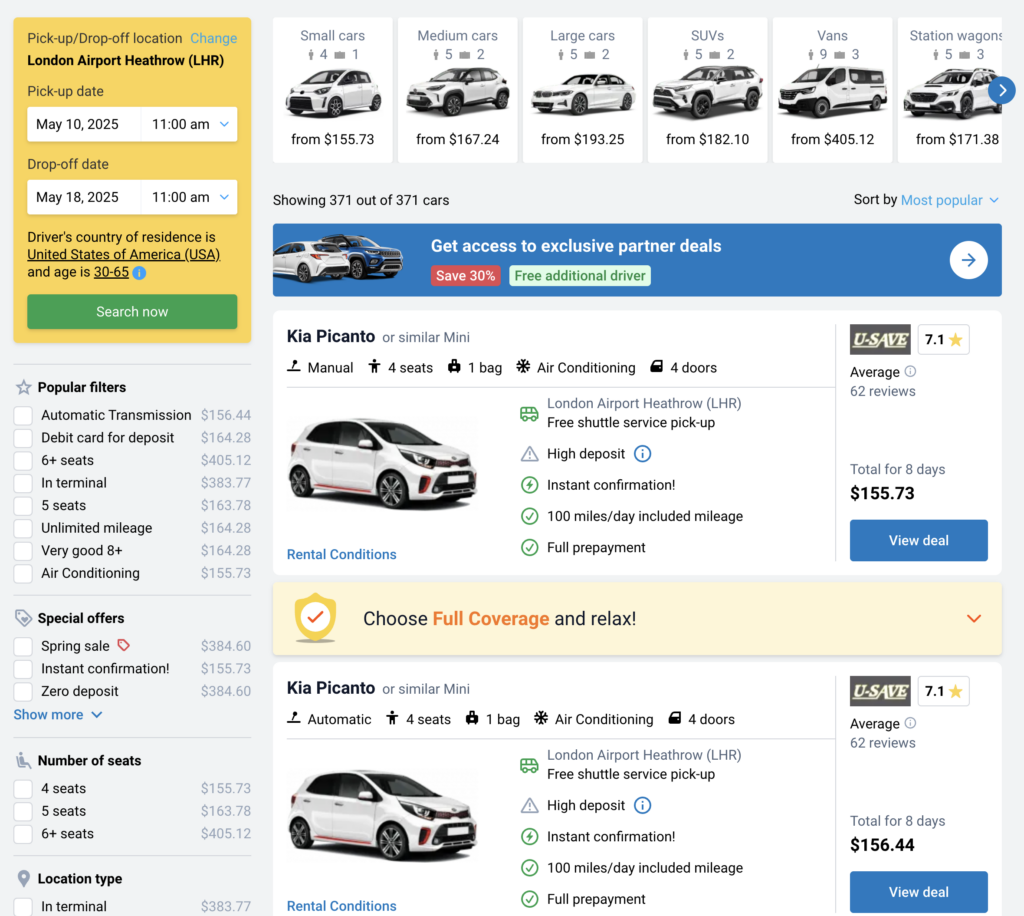The width and height of the screenshot is (1024, 916).
Task: Click the Automatic Kia Picanto car image
Action: (x=383, y=815)
